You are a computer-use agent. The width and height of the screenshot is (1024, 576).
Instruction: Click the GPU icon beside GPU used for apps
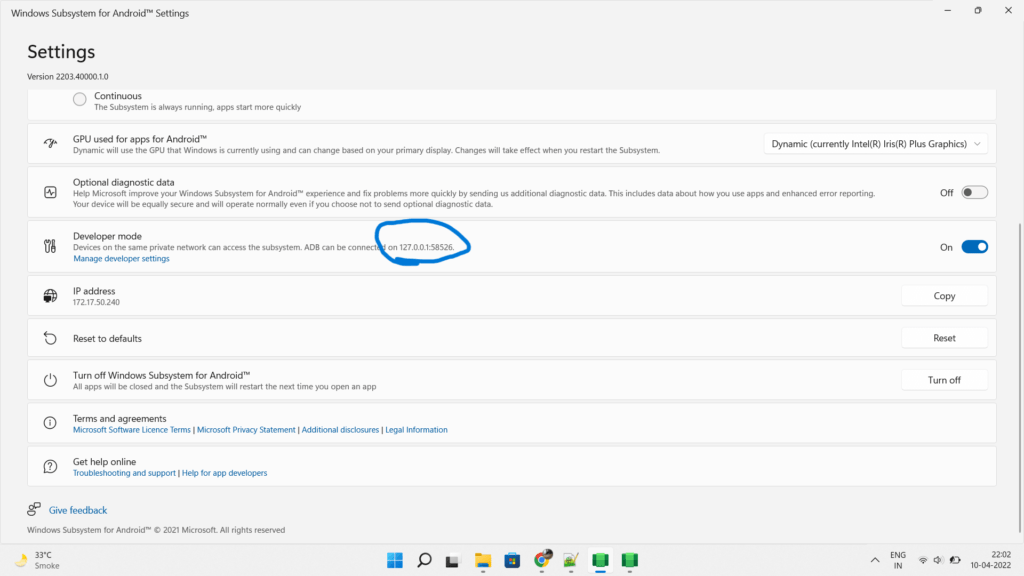pos(50,144)
